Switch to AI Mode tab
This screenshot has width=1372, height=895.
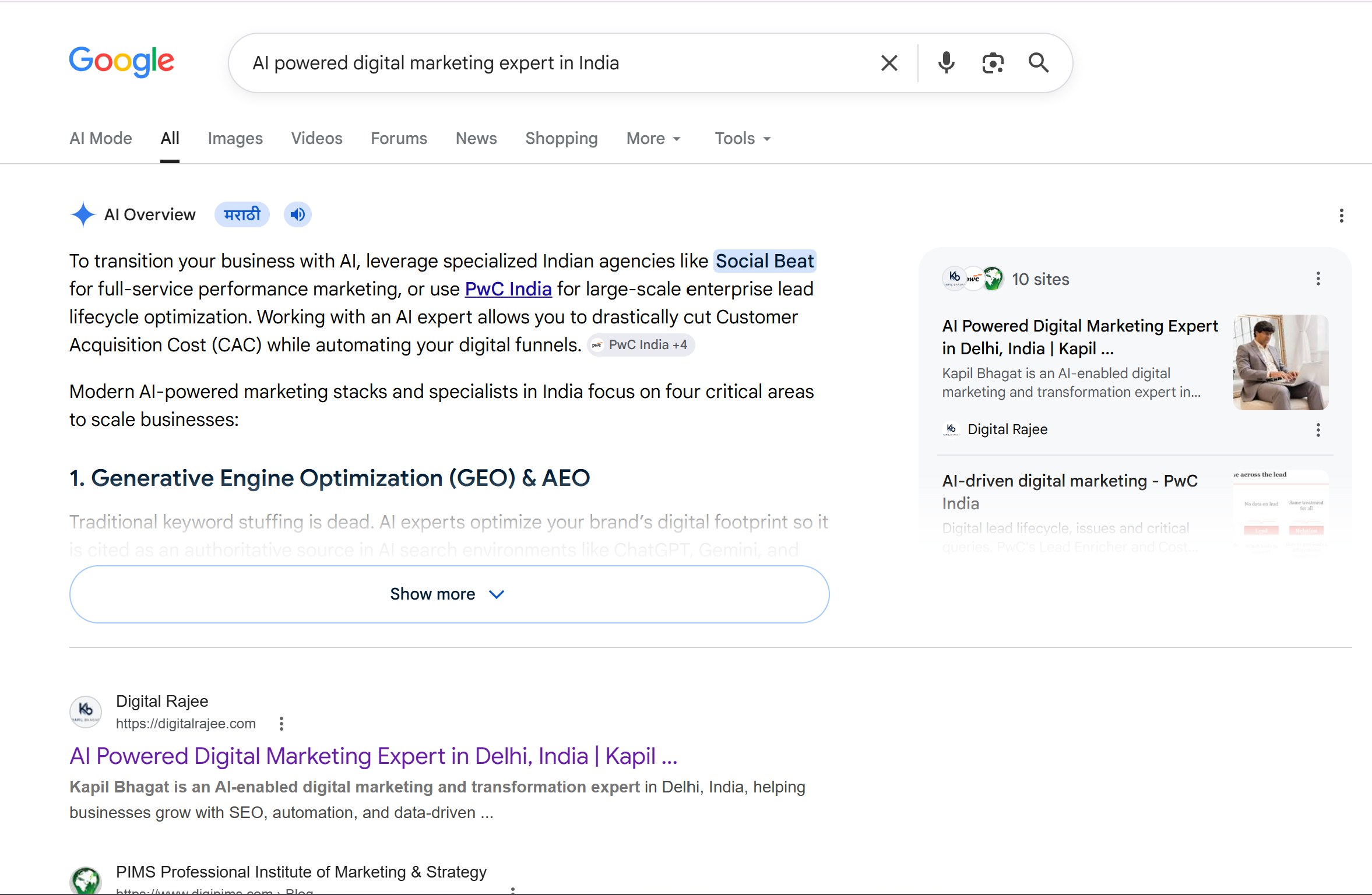(x=101, y=139)
